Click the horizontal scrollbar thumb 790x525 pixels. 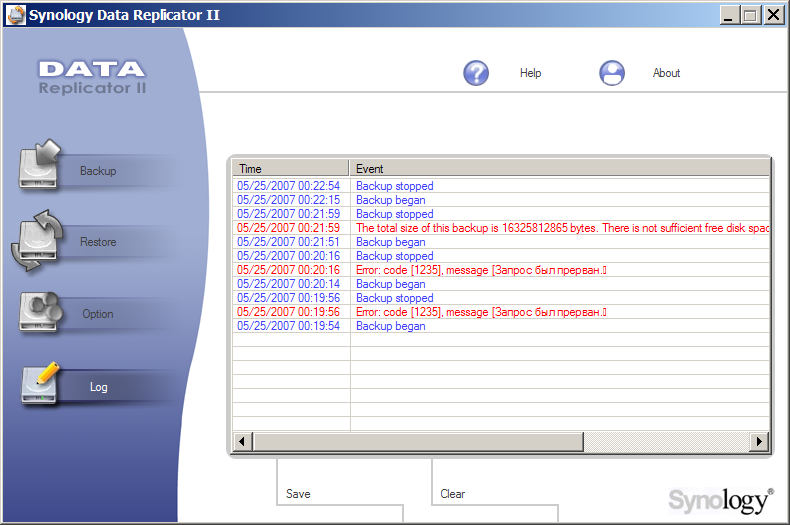coord(418,442)
